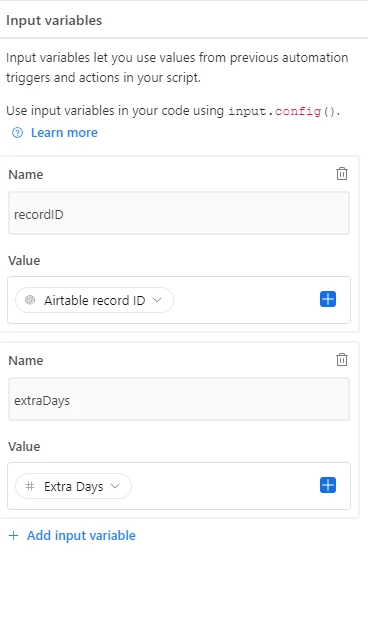Viewport: 368px width, 626px height.
Task: Delete the extraDays input variable
Action: (x=342, y=360)
